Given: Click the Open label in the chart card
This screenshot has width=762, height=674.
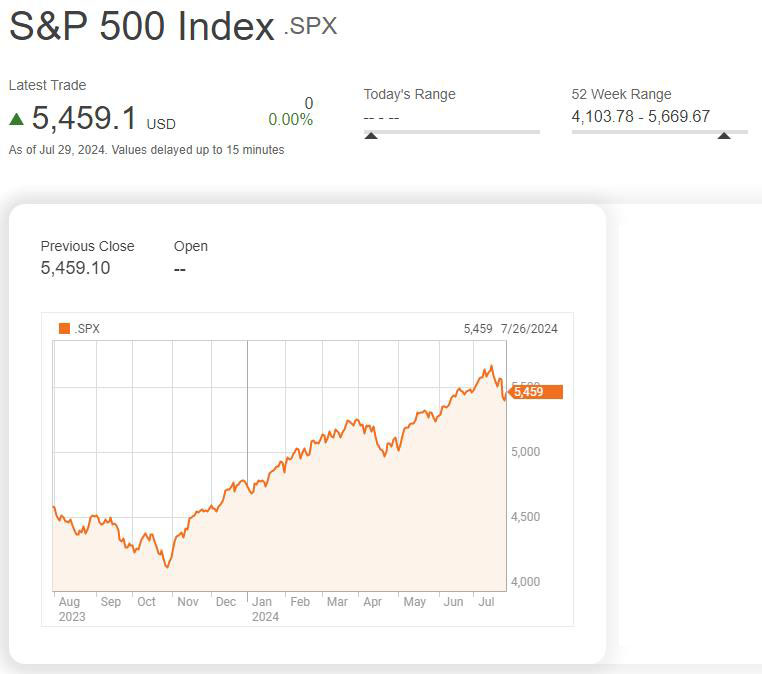Looking at the screenshot, I should tap(191, 246).
